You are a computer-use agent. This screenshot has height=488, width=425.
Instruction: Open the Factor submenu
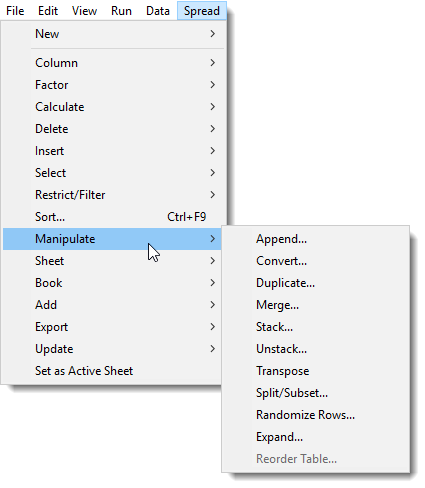(114, 85)
